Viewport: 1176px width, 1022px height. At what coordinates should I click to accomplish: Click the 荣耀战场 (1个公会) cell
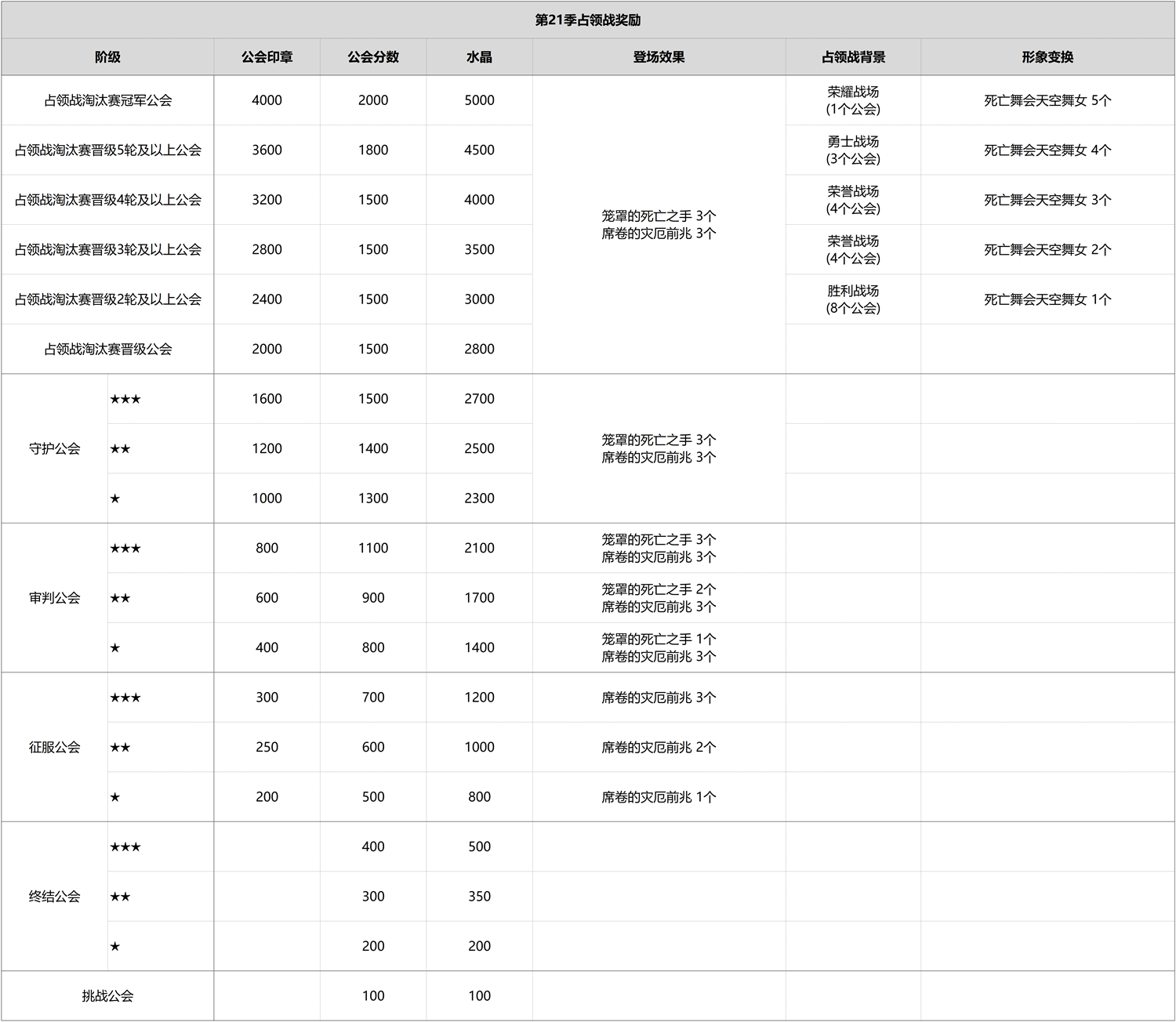pos(853,100)
